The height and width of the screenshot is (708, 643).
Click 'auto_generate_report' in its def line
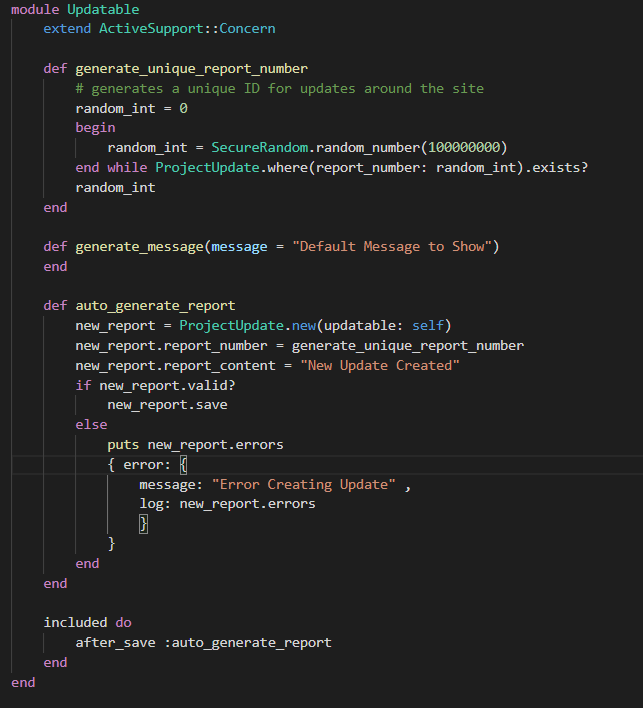coord(155,306)
